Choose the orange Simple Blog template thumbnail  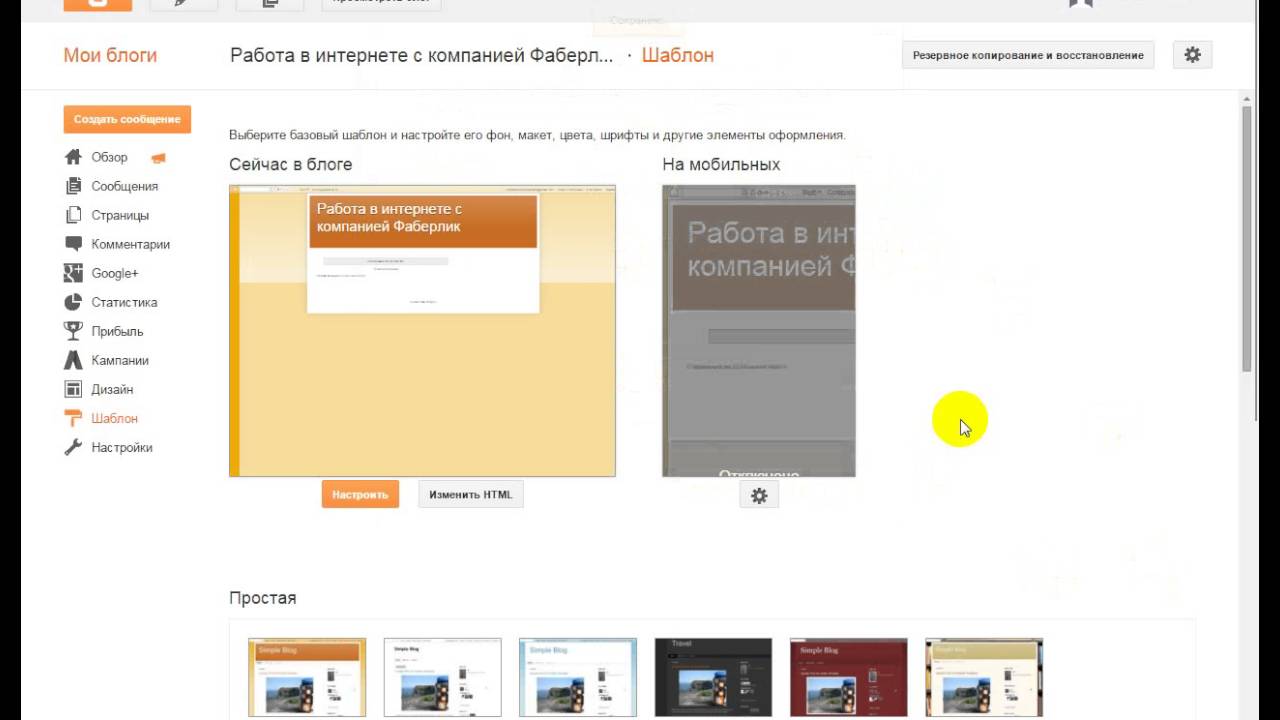coord(307,677)
